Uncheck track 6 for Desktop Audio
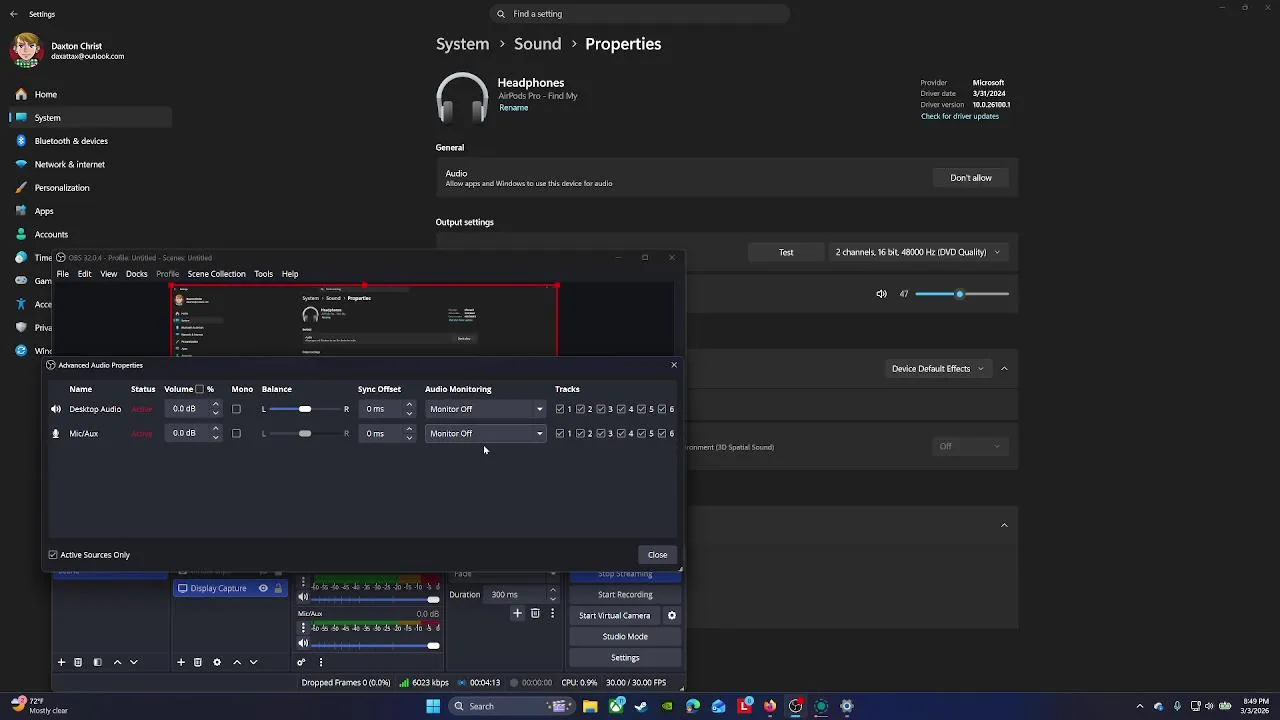This screenshot has width=1280, height=720. click(662, 409)
